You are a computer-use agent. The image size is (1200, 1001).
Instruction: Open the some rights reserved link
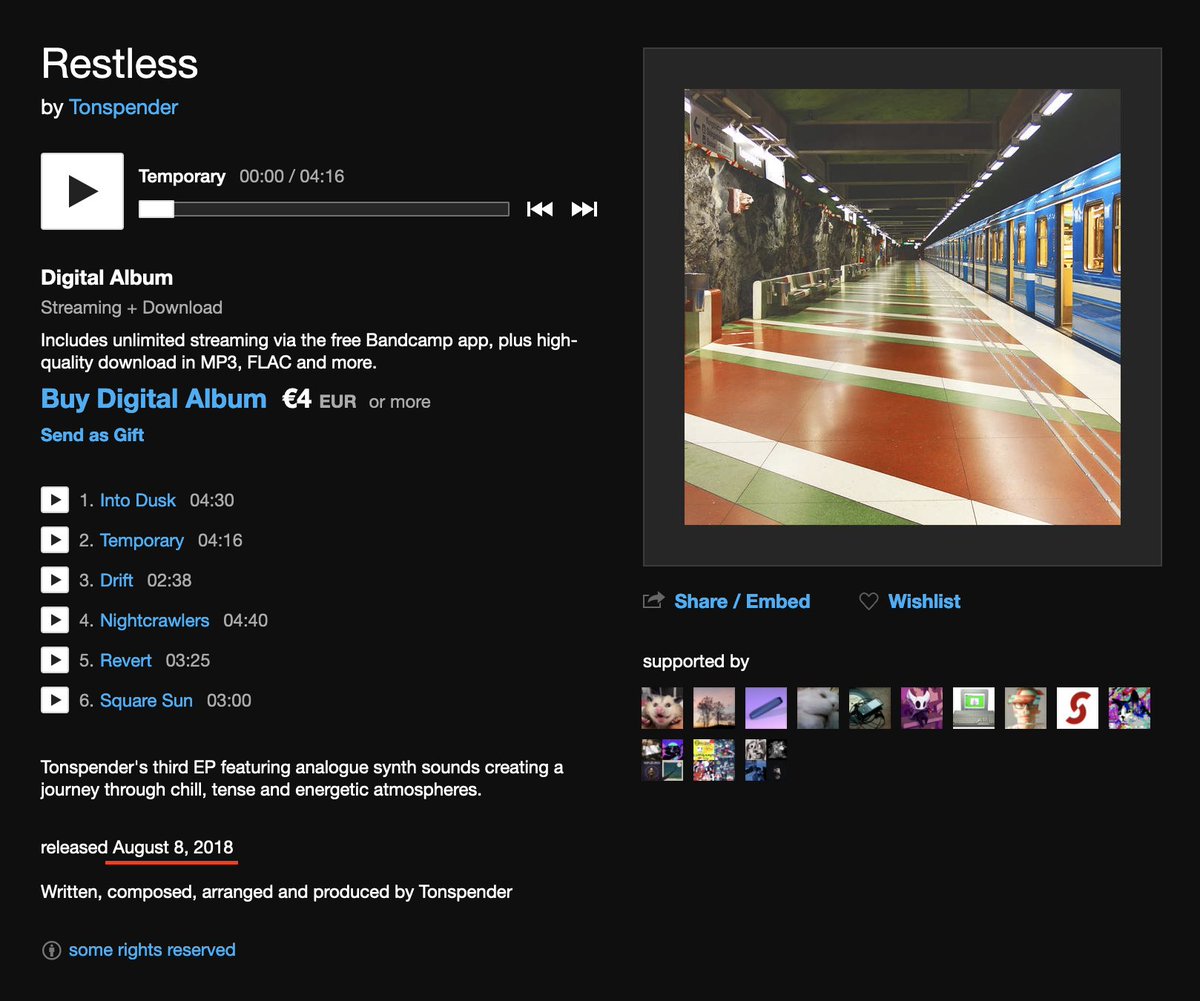[x=152, y=950]
